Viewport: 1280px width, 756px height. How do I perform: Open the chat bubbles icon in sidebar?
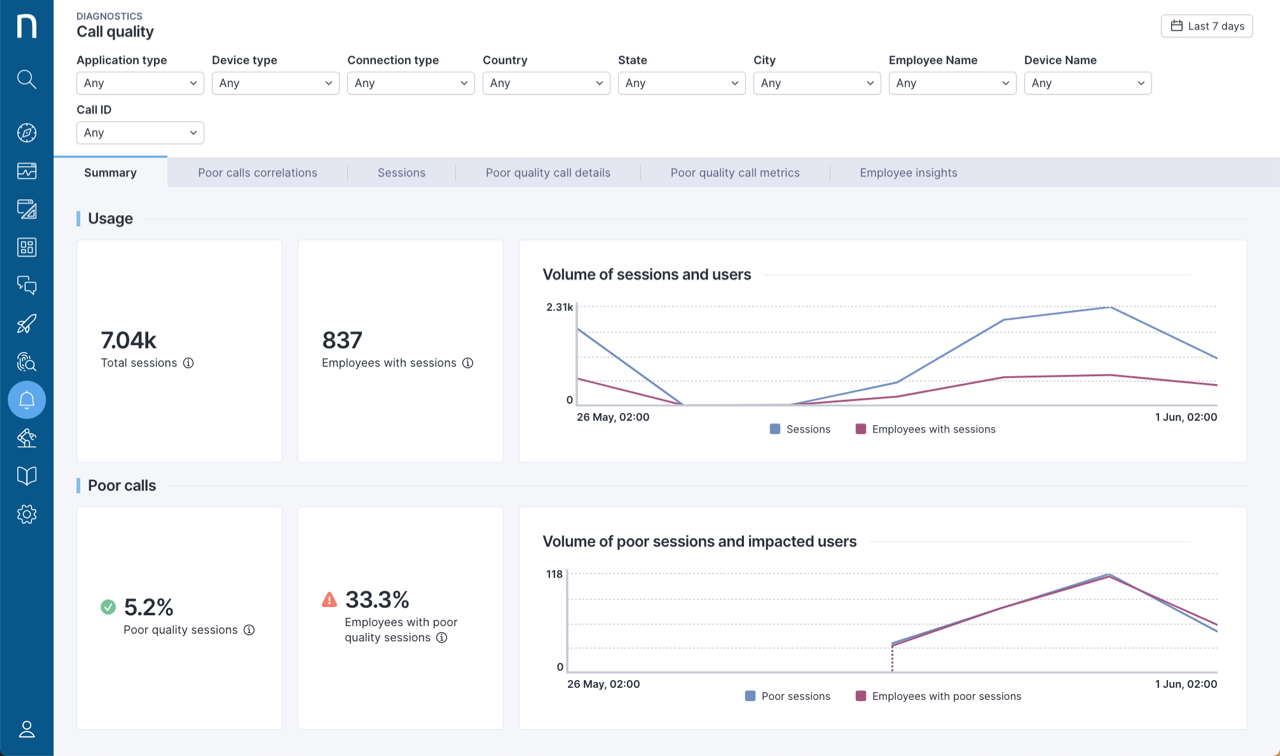tap(27, 286)
